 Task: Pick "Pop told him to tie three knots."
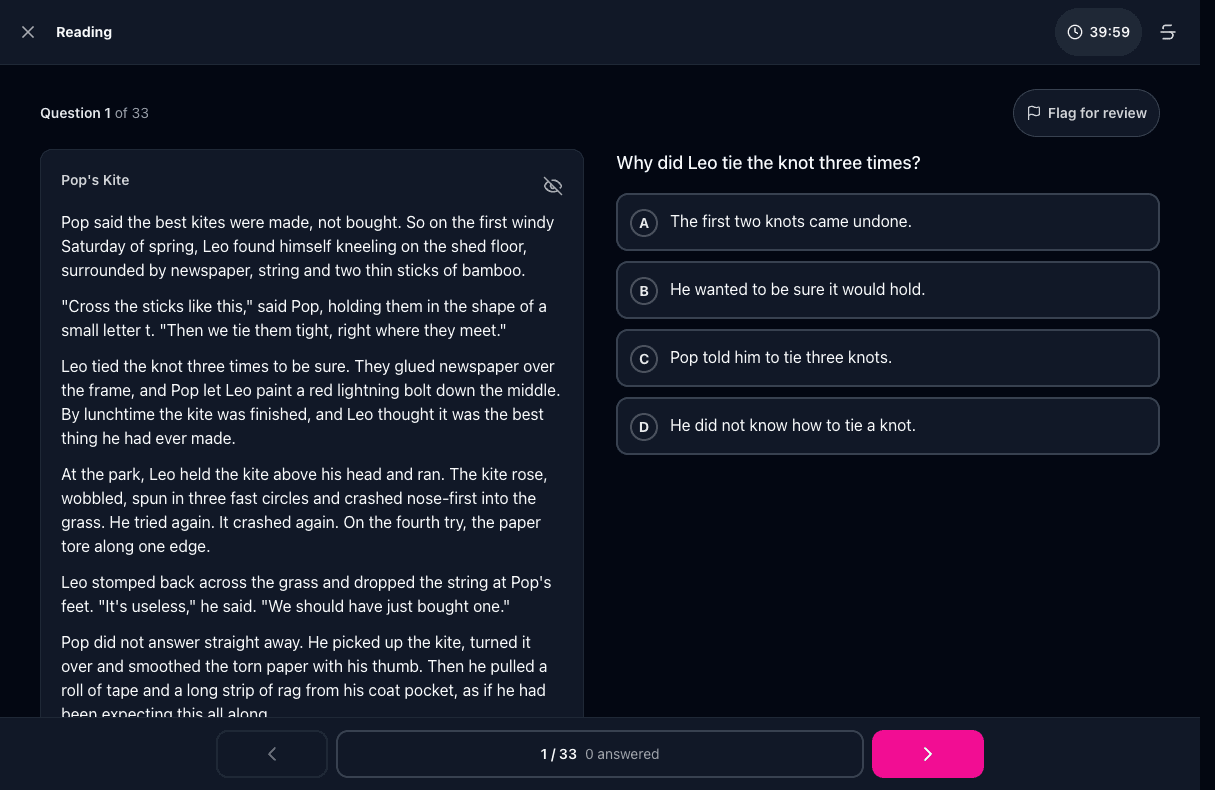click(x=888, y=358)
